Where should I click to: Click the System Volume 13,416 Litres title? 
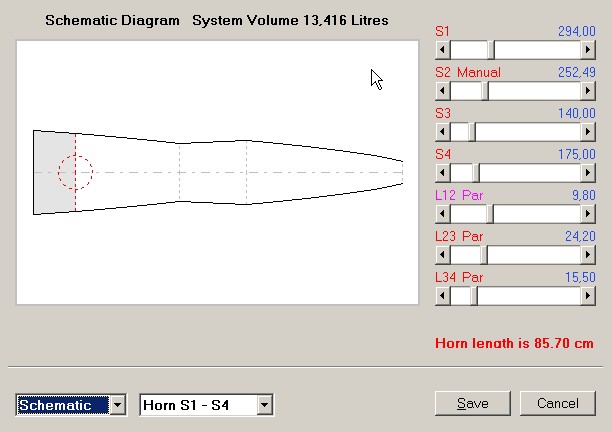(290, 20)
